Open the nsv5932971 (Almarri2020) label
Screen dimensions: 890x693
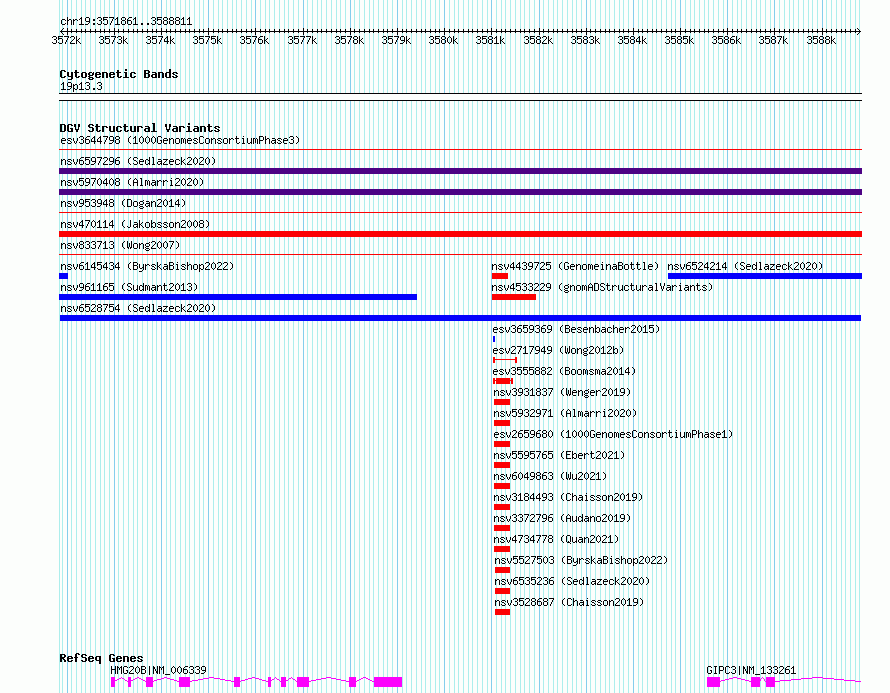[565, 413]
